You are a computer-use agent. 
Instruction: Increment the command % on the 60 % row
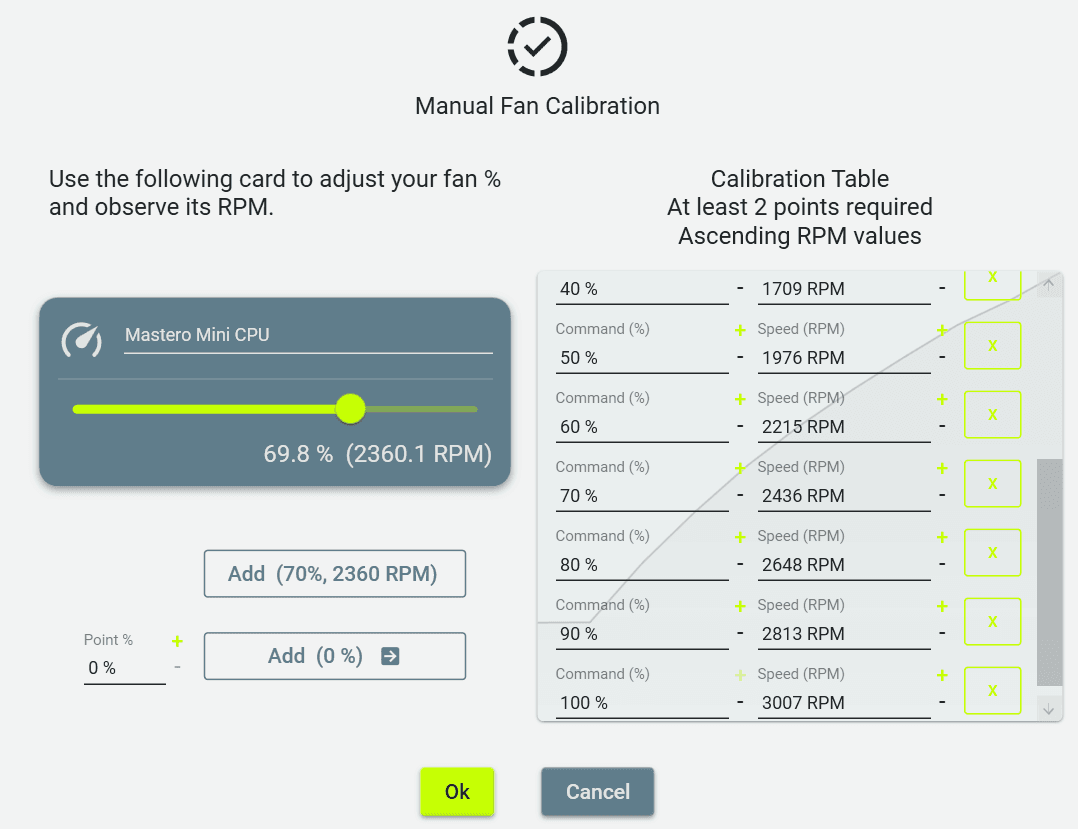click(x=740, y=399)
